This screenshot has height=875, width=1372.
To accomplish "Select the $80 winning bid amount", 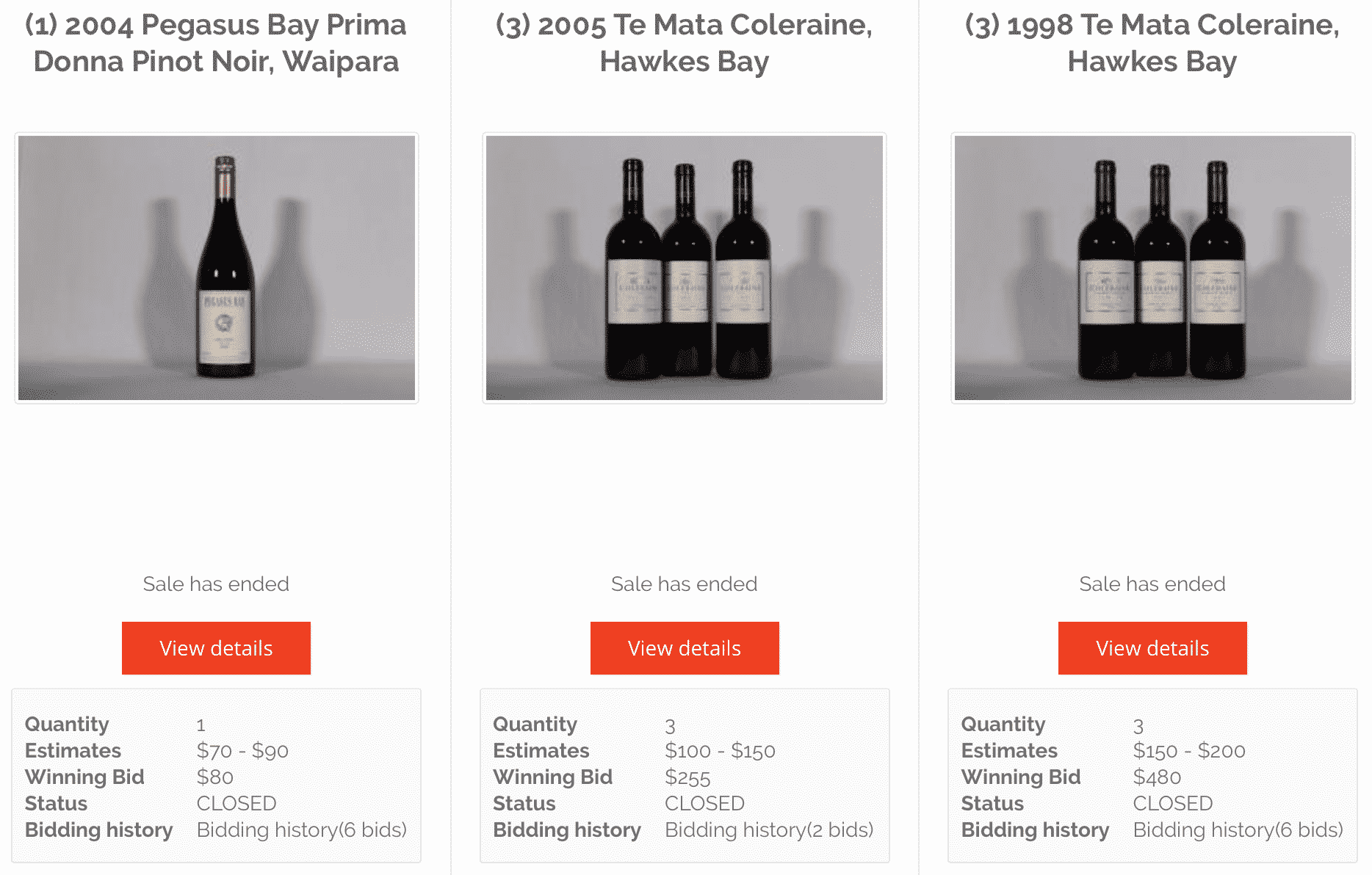I will point(215,777).
